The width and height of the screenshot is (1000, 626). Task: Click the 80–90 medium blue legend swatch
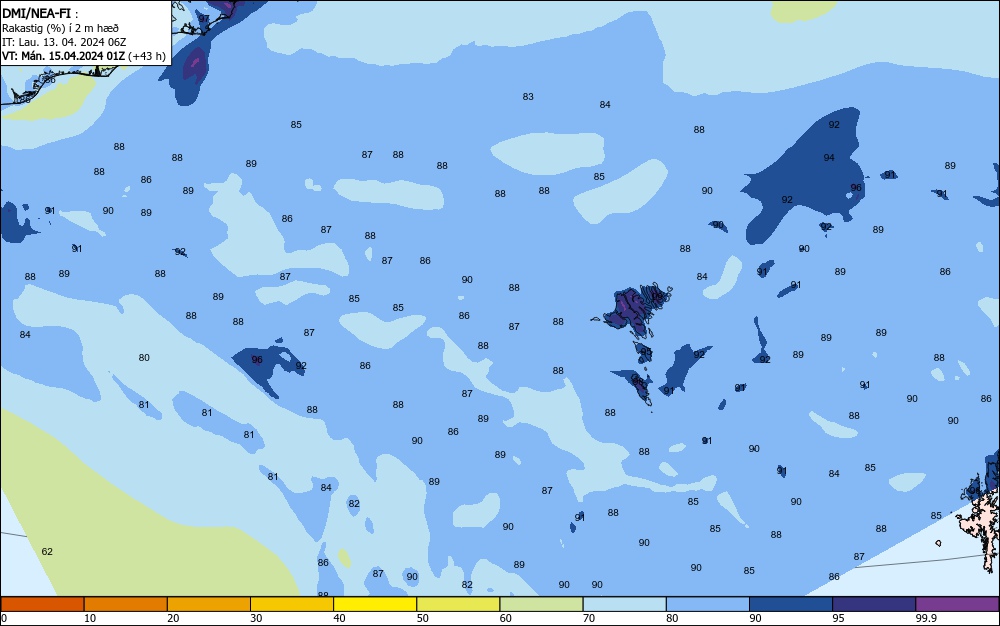[708, 604]
